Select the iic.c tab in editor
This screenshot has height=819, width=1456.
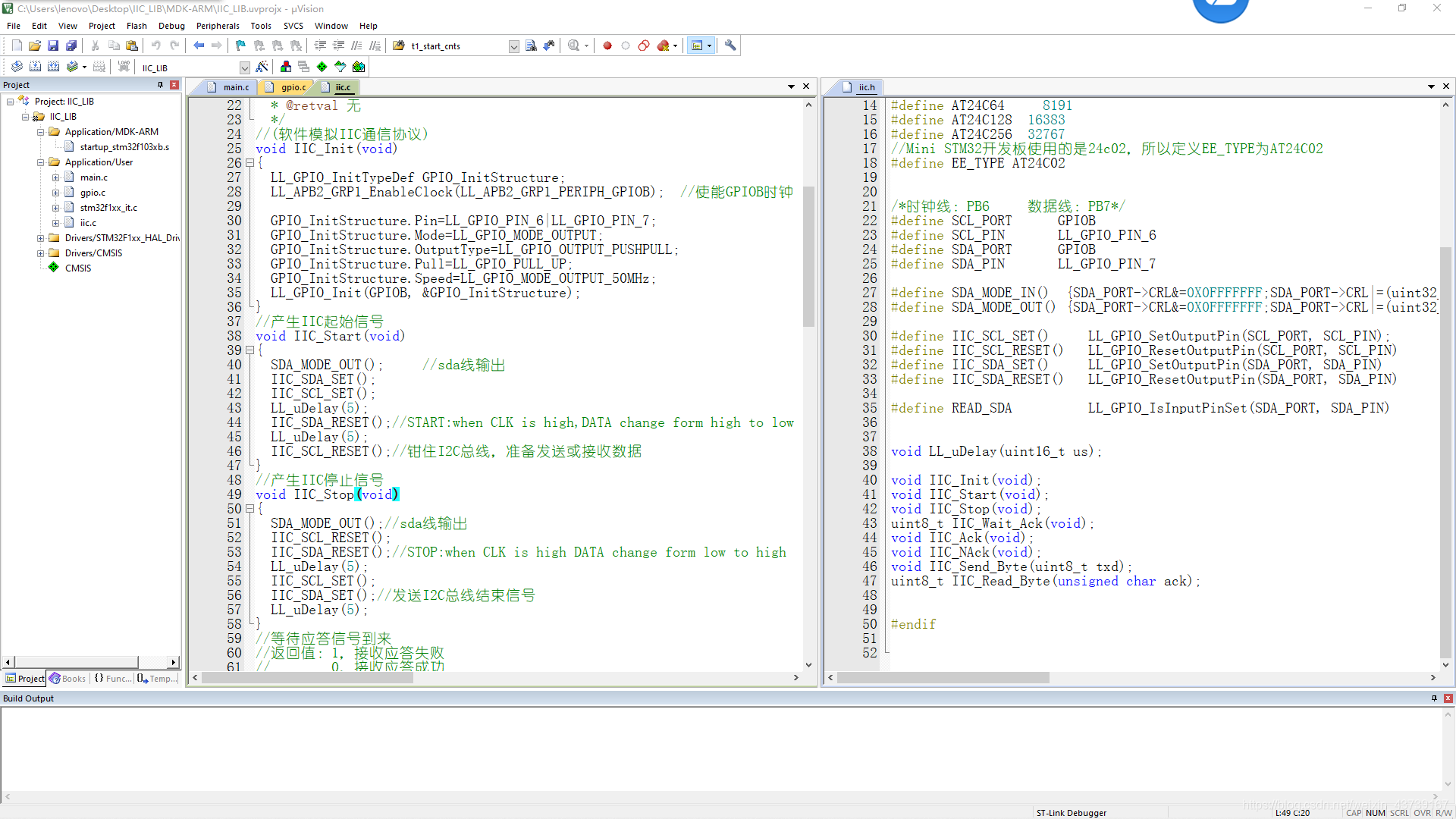[x=344, y=87]
